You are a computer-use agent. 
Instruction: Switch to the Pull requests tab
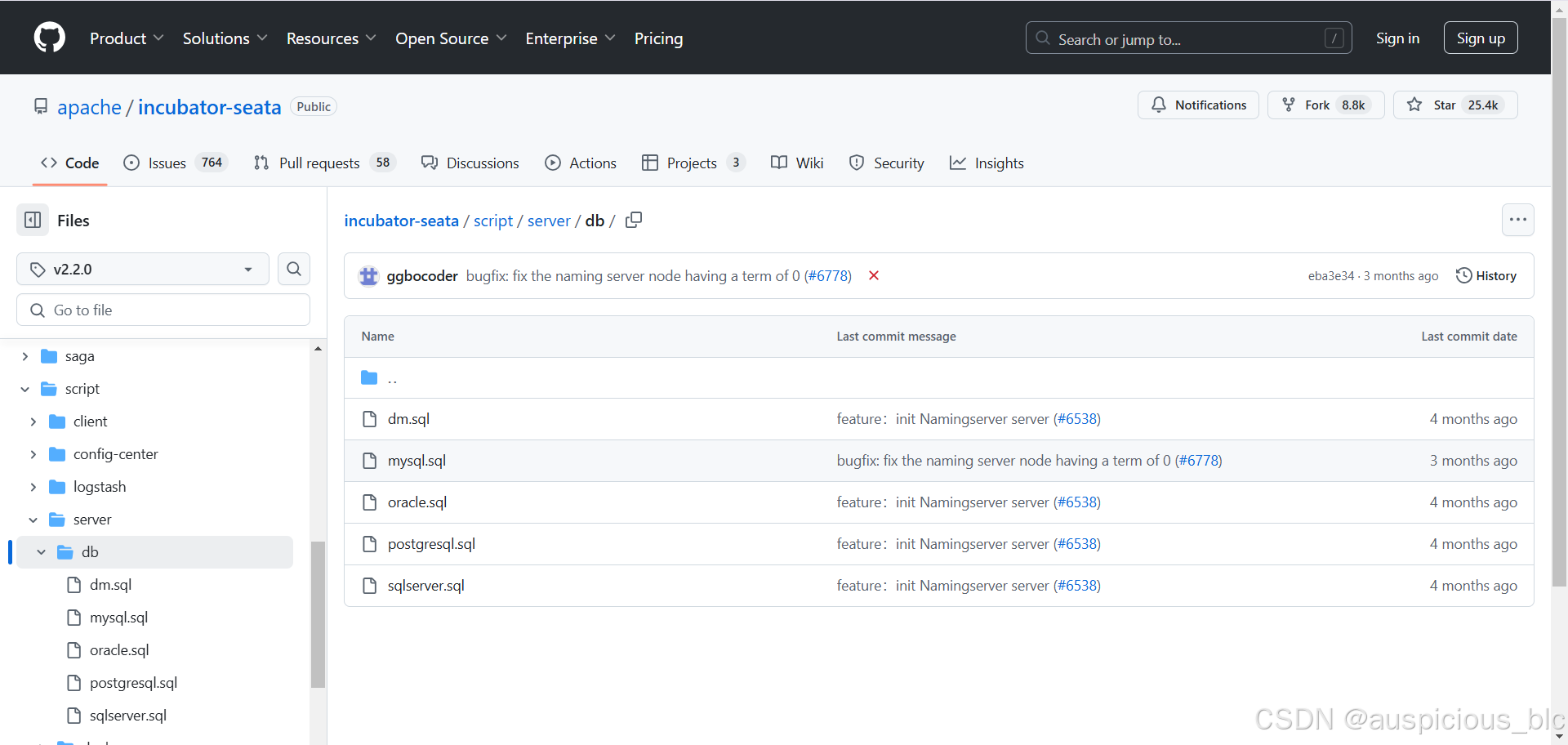pyautogui.click(x=324, y=163)
